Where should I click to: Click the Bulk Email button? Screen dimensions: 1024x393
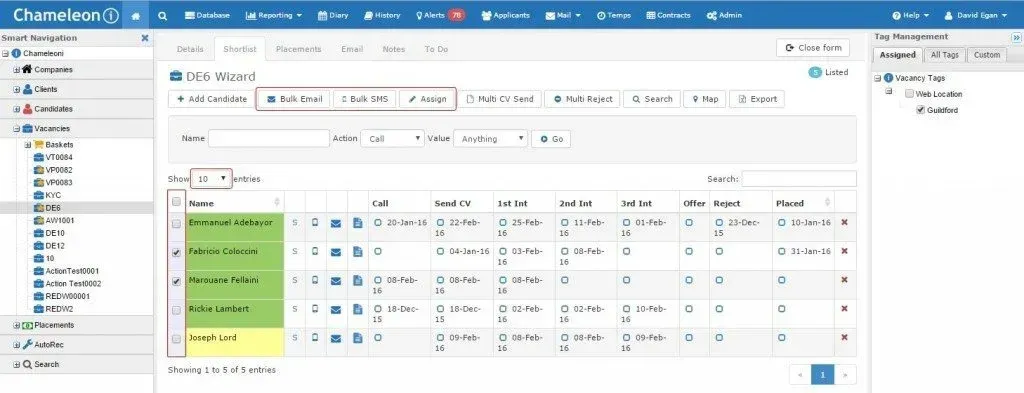[294, 99]
